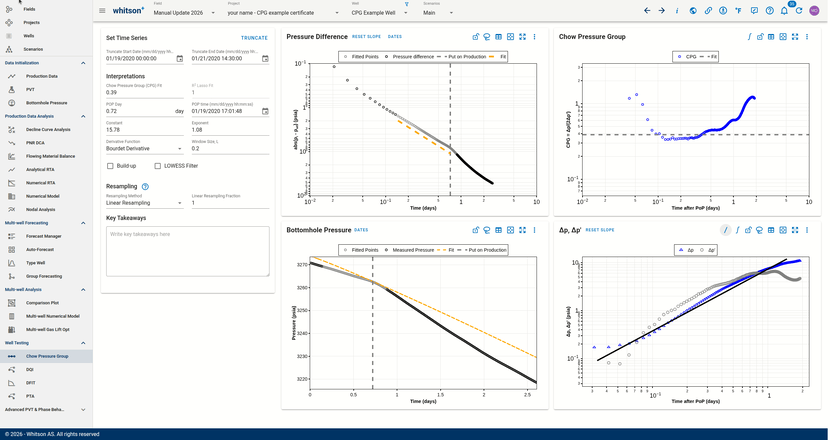Open the Project dropdown
Screen dimensions: 830x440
283,13
